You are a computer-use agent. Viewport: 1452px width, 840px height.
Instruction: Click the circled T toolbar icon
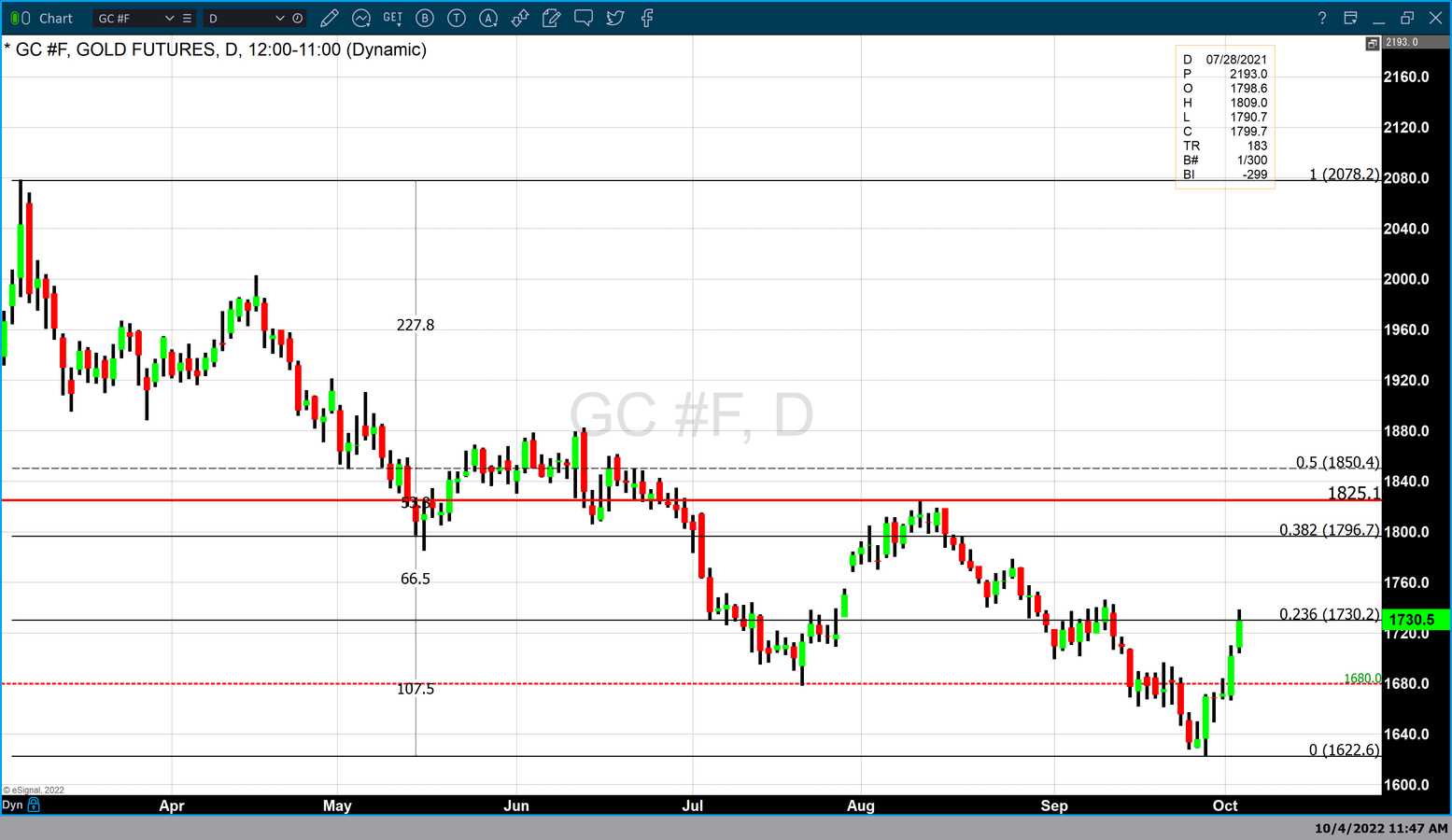point(457,18)
